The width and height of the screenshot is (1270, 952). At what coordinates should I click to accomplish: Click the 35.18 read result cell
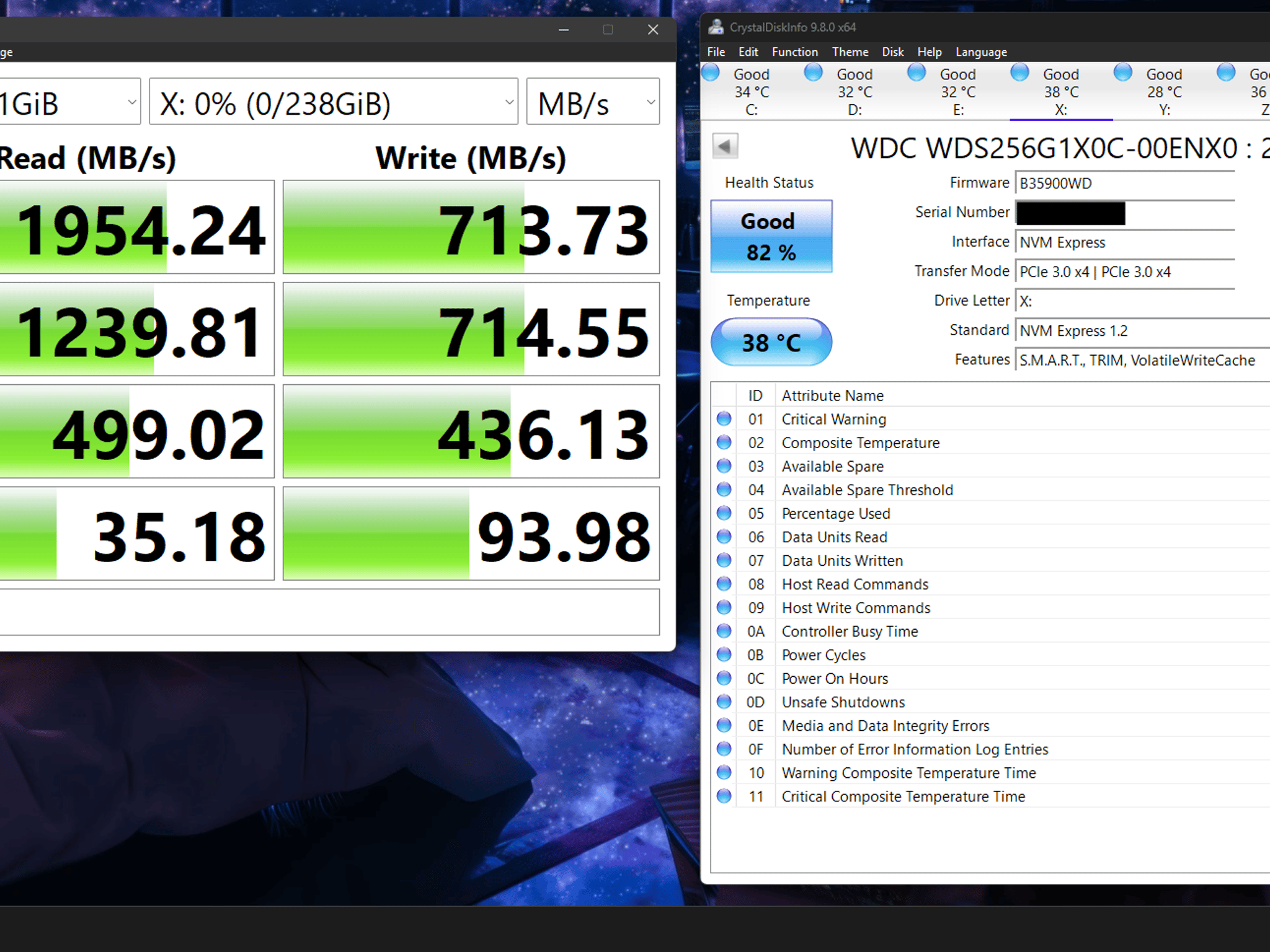[x=137, y=534]
